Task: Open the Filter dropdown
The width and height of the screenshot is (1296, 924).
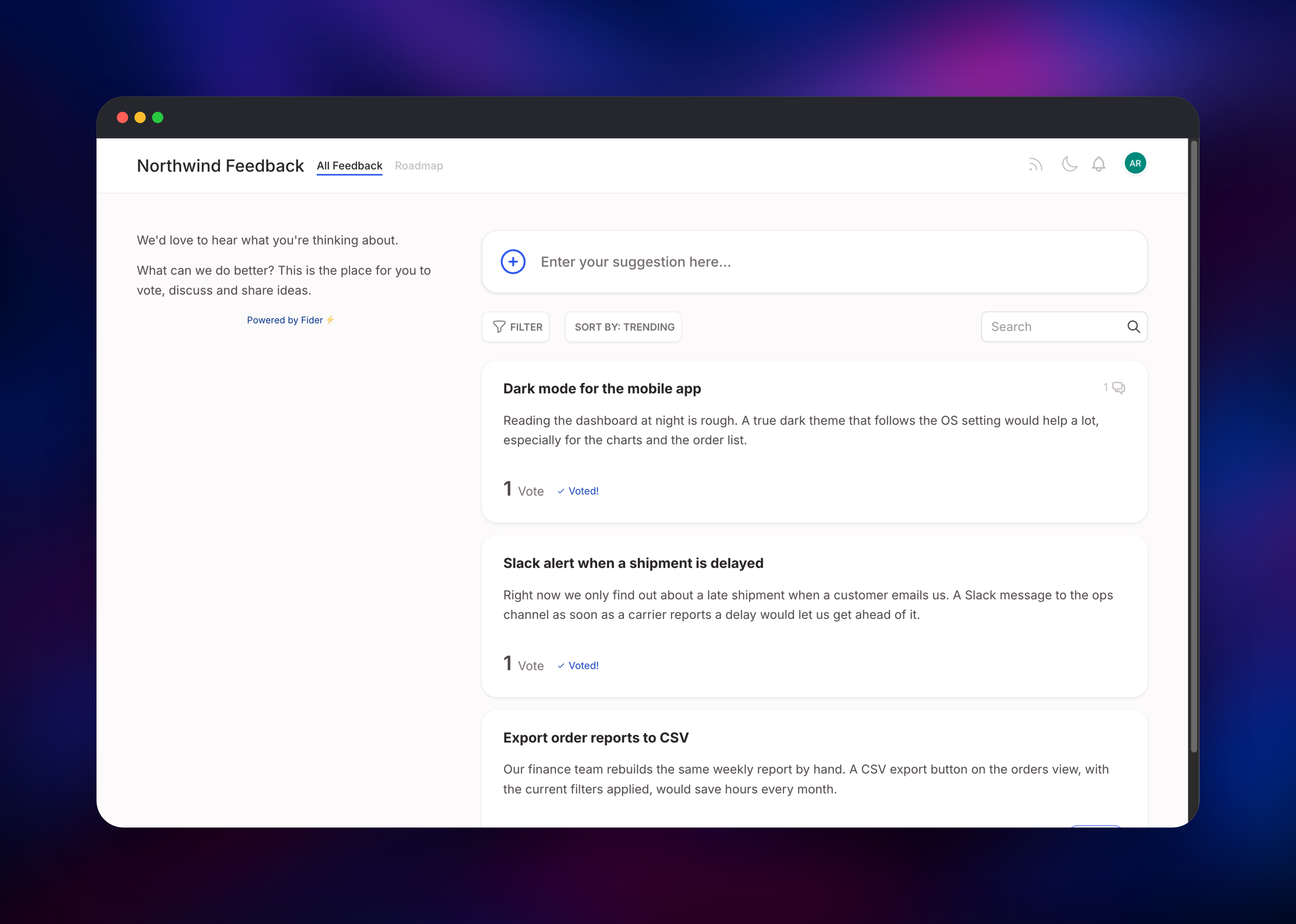Action: coord(516,327)
